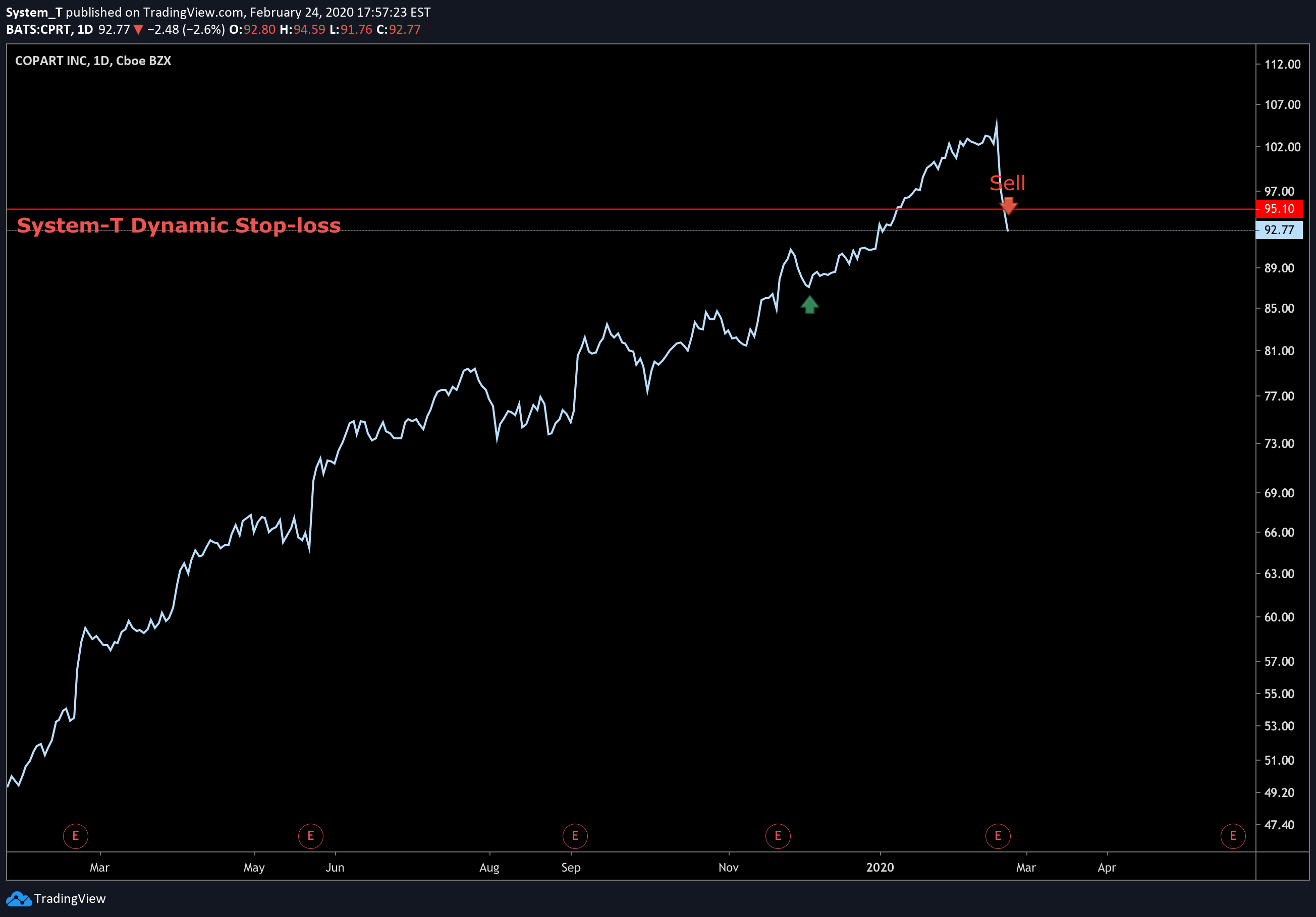Click the 77.00 price axis label

(x=1279, y=396)
